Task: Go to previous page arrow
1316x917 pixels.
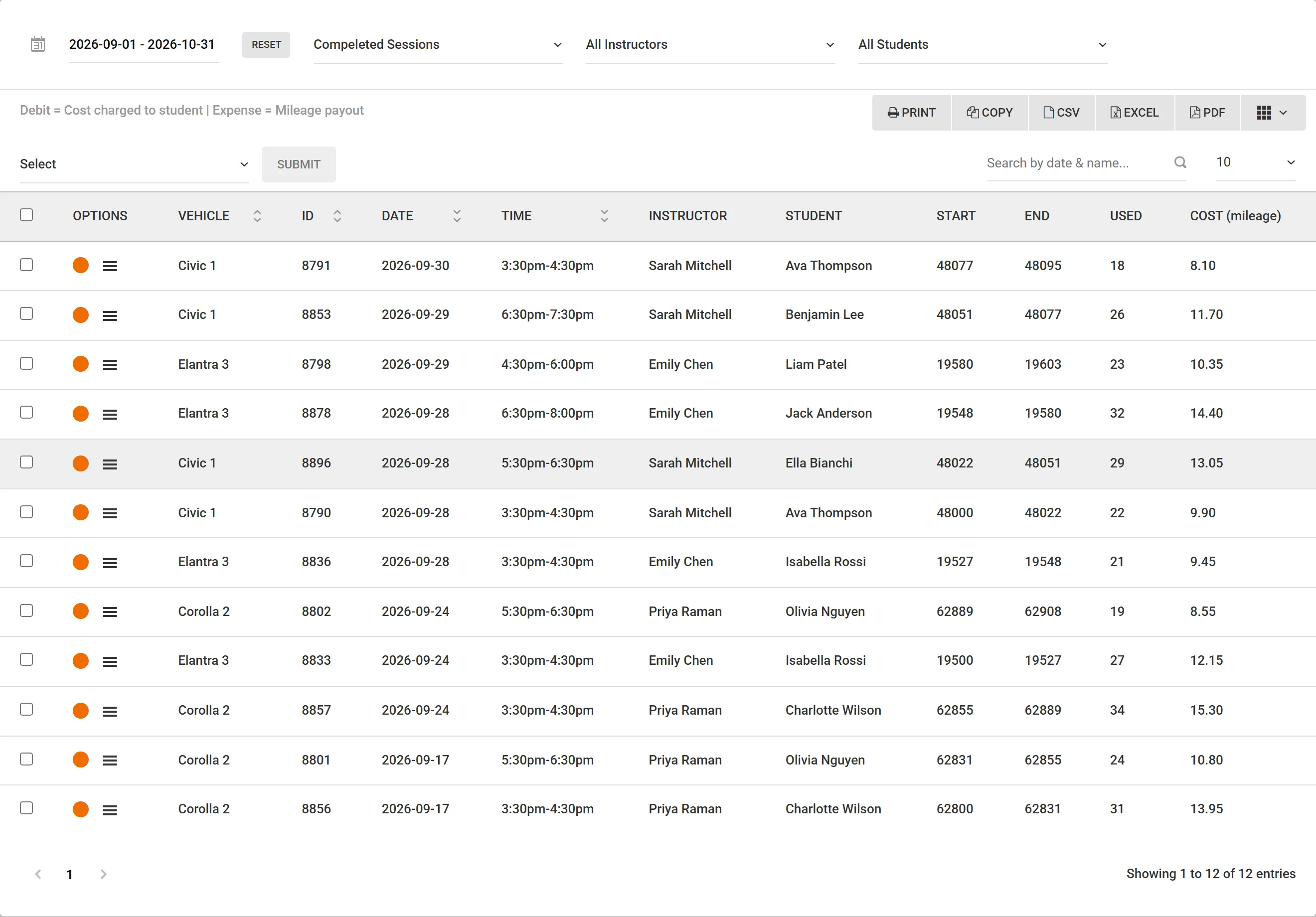Action: pos(38,874)
